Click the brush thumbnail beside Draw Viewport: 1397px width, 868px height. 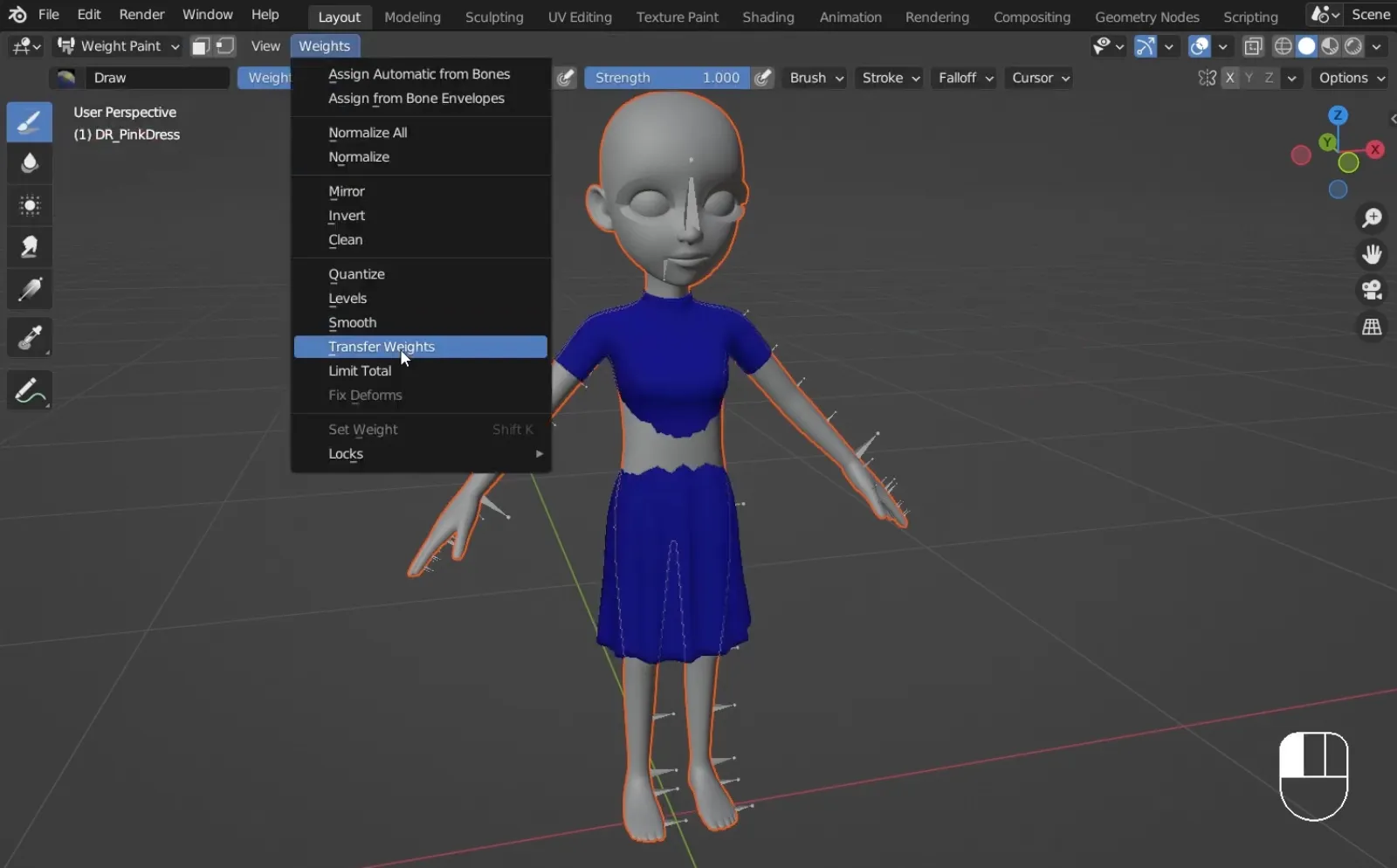point(65,78)
